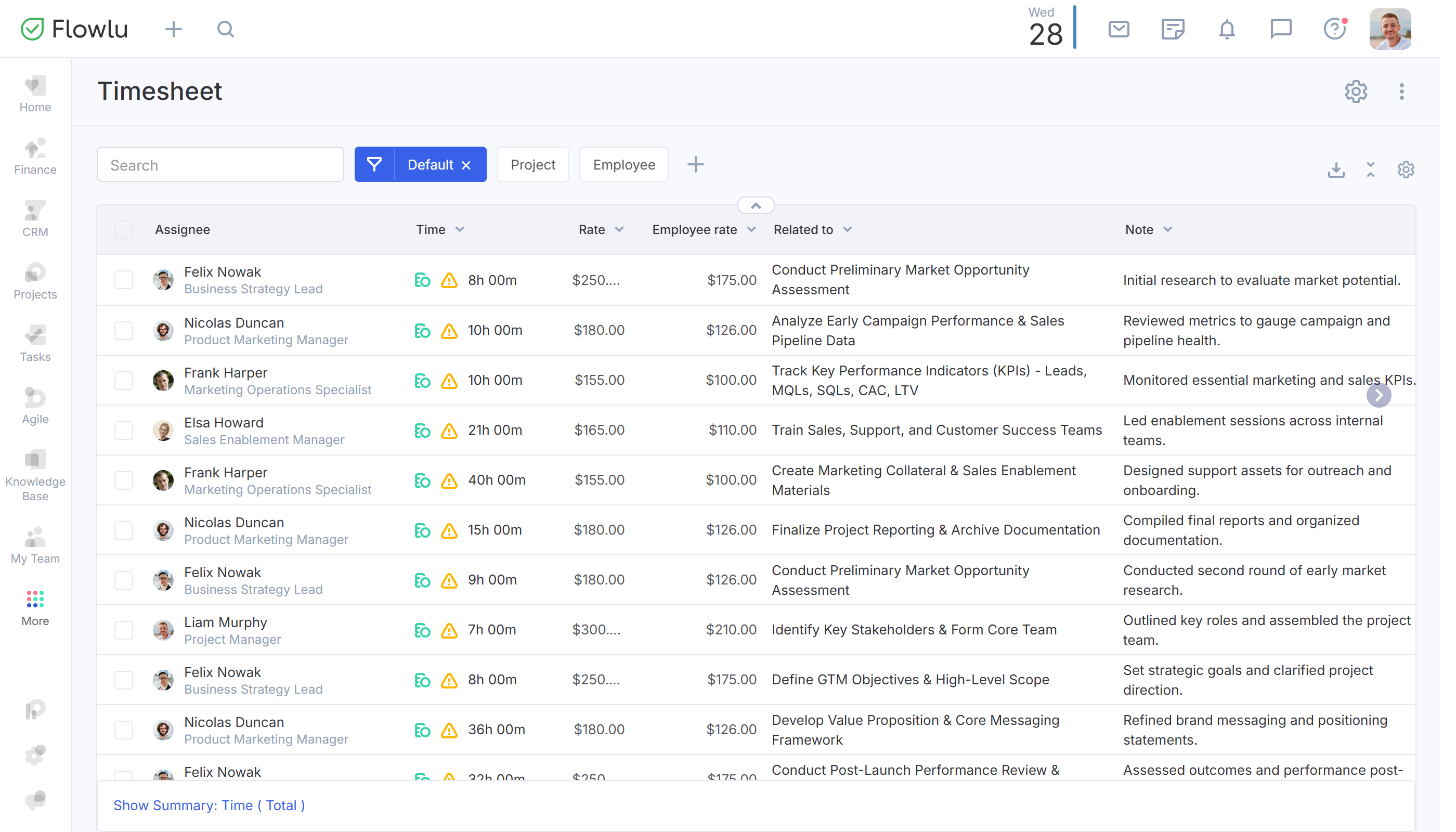Image resolution: width=1456 pixels, height=832 pixels.
Task: Select the Project filter tab
Action: (532, 164)
